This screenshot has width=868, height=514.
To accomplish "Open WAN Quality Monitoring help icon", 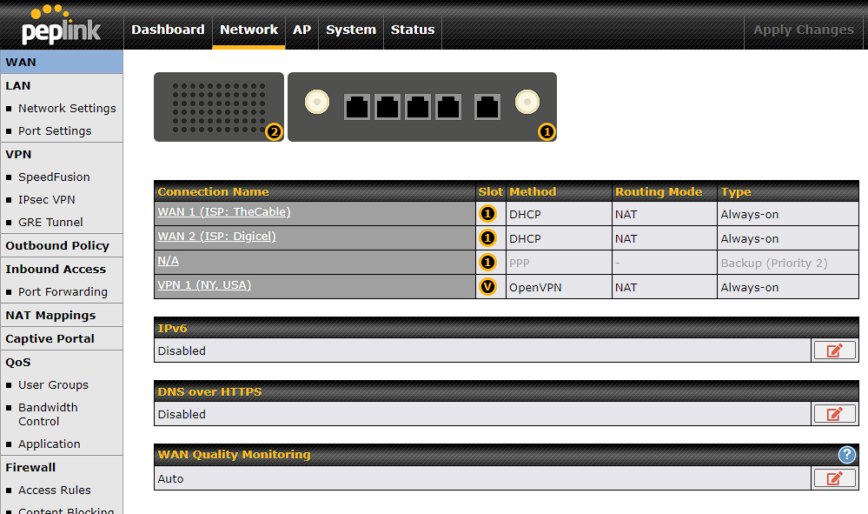I will [846, 455].
